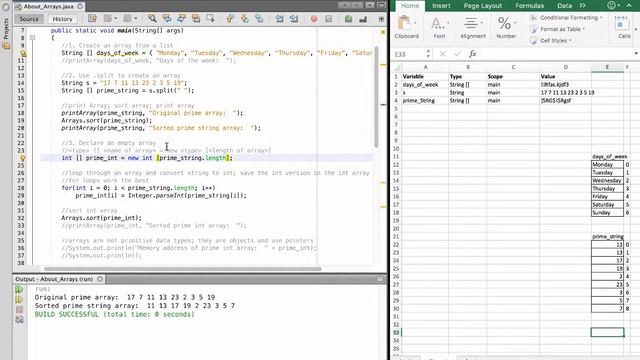Click the Uncomment icon in the NetBeans editor toolbar
Screen dimensions: 640x360
point(363,19)
